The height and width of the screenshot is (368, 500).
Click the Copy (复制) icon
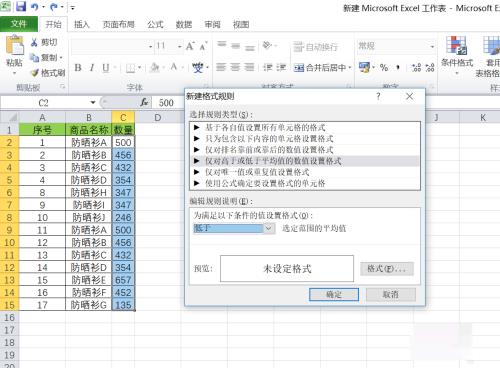34,57
